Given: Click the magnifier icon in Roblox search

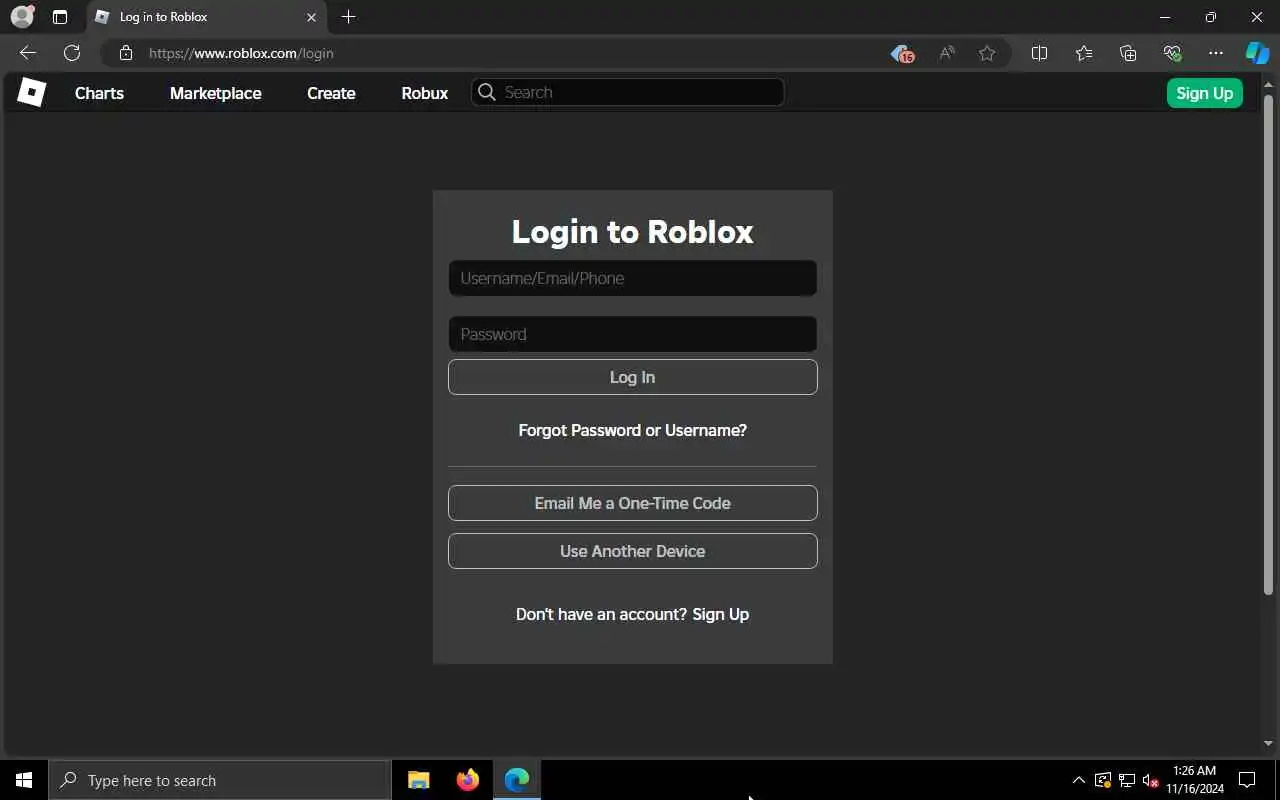Looking at the screenshot, I should pyautogui.click(x=487, y=92).
